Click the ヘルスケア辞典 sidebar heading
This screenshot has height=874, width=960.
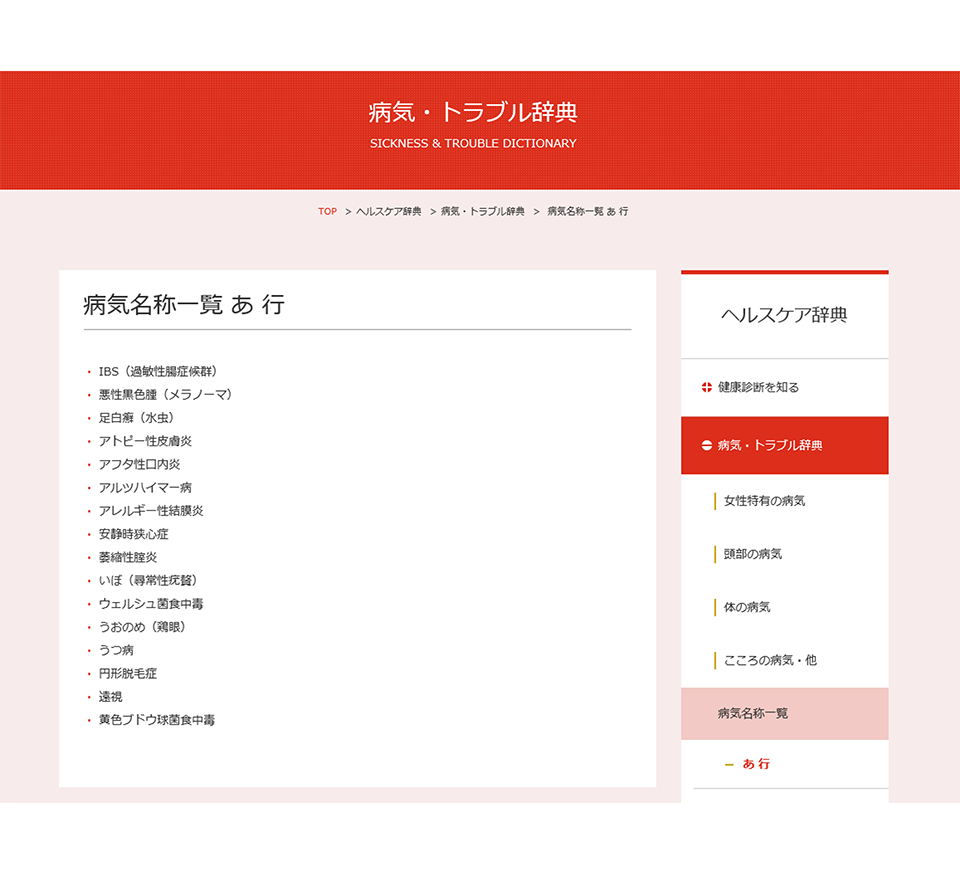tap(784, 315)
